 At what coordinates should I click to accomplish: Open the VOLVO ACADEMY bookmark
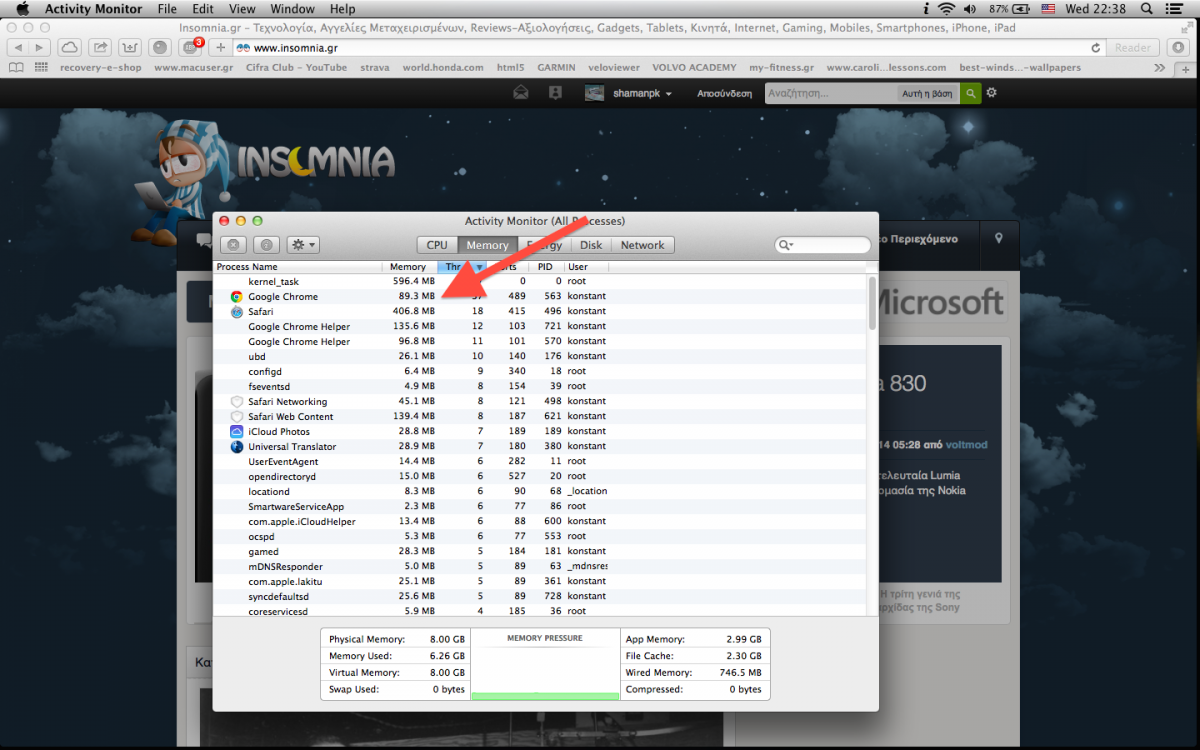coord(694,68)
